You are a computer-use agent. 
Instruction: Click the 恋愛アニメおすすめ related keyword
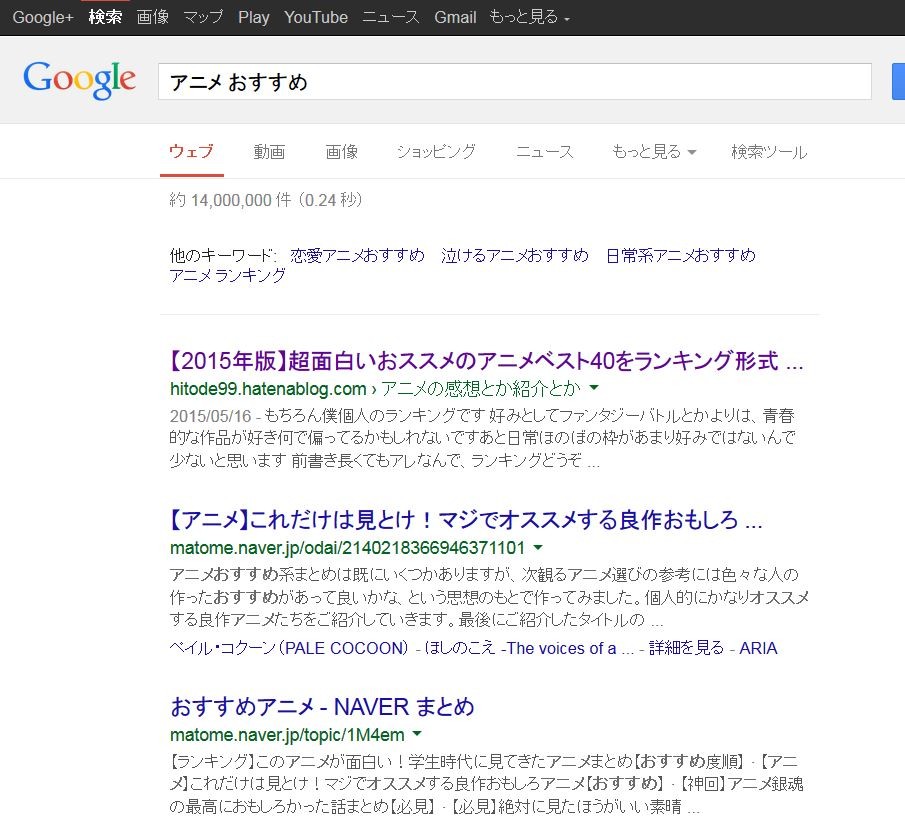point(357,255)
